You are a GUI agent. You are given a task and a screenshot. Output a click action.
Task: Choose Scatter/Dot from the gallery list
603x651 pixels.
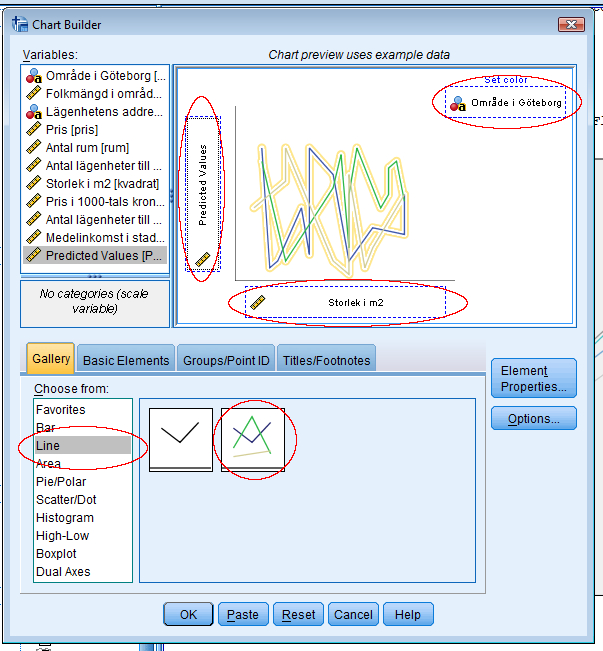coord(65,500)
